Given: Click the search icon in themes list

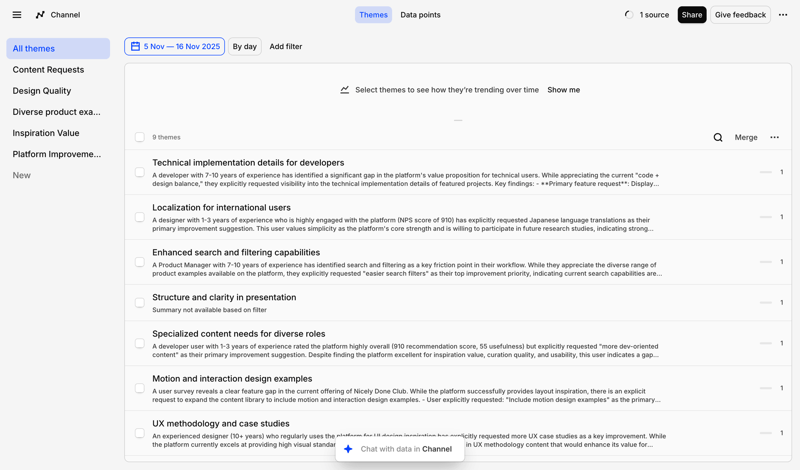Looking at the screenshot, I should click(x=718, y=137).
